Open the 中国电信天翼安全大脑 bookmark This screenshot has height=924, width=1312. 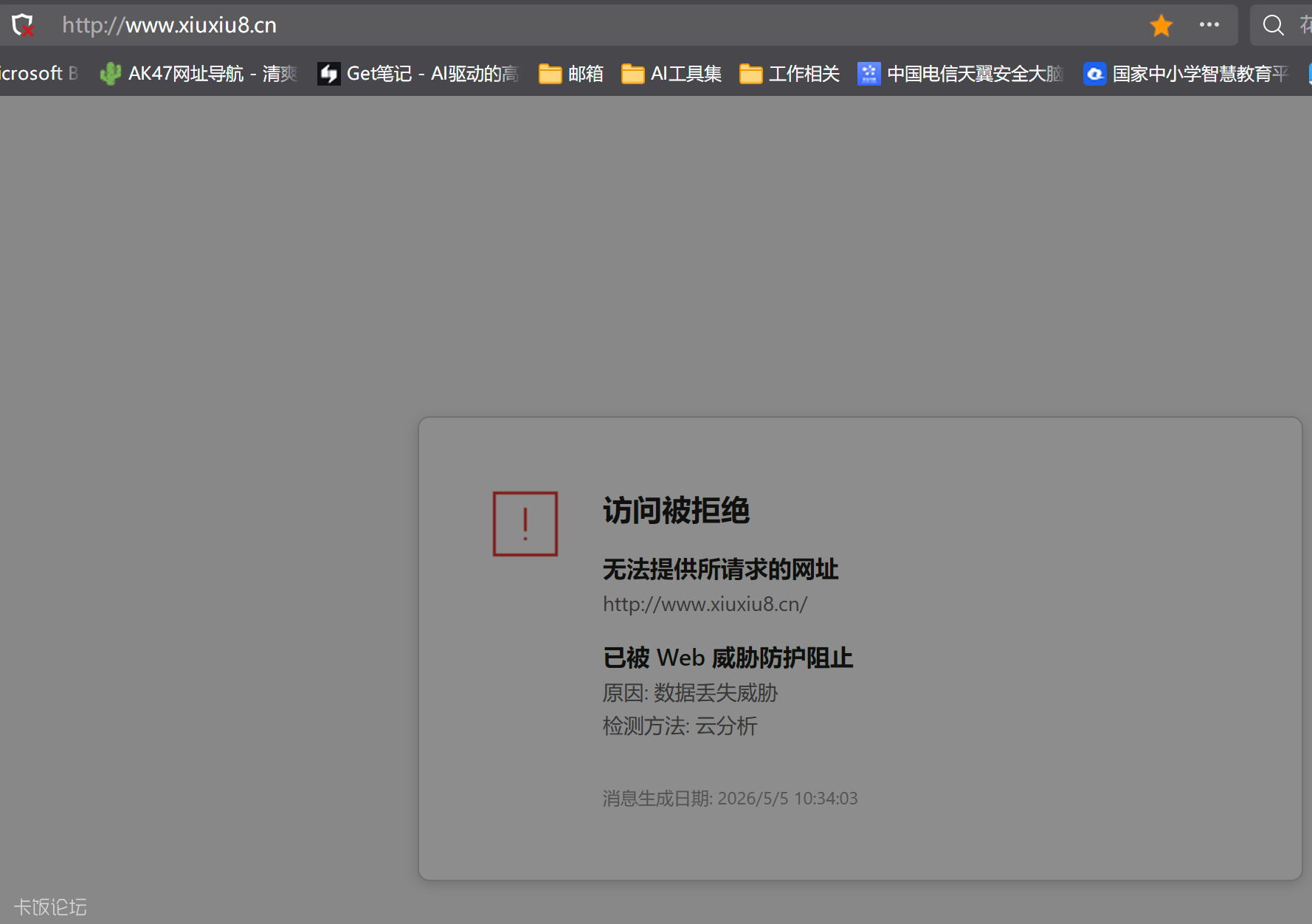[961, 73]
